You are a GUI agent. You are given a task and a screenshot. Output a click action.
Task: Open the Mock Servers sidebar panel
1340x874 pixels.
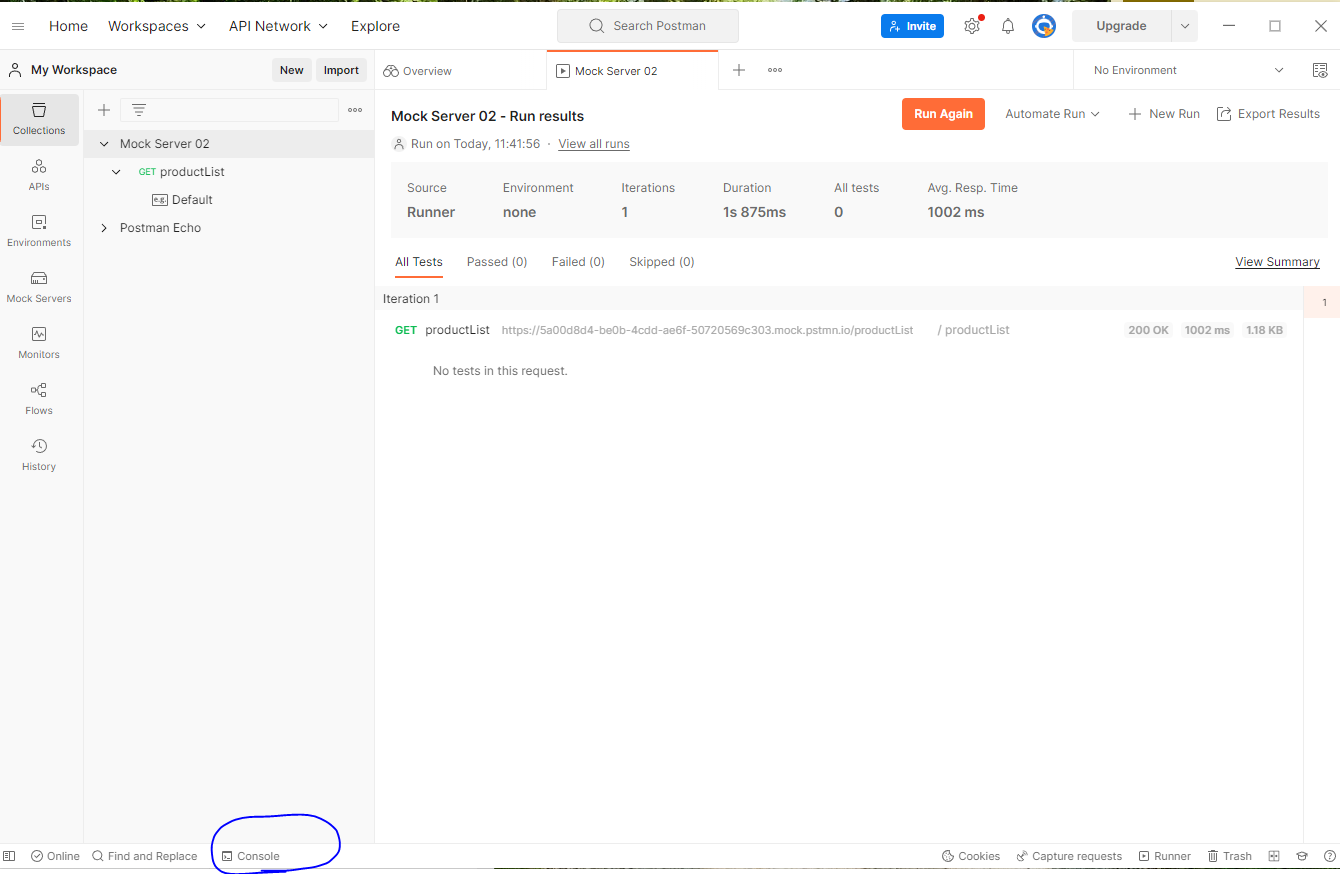pyautogui.click(x=39, y=287)
